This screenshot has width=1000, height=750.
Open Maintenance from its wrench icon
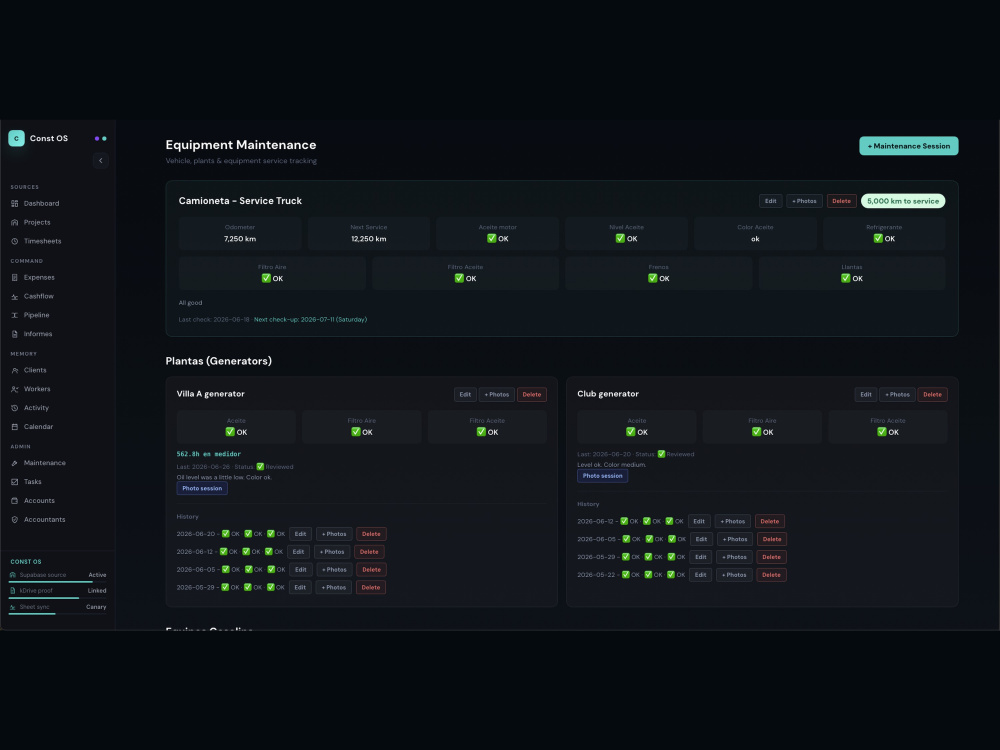click(15, 463)
